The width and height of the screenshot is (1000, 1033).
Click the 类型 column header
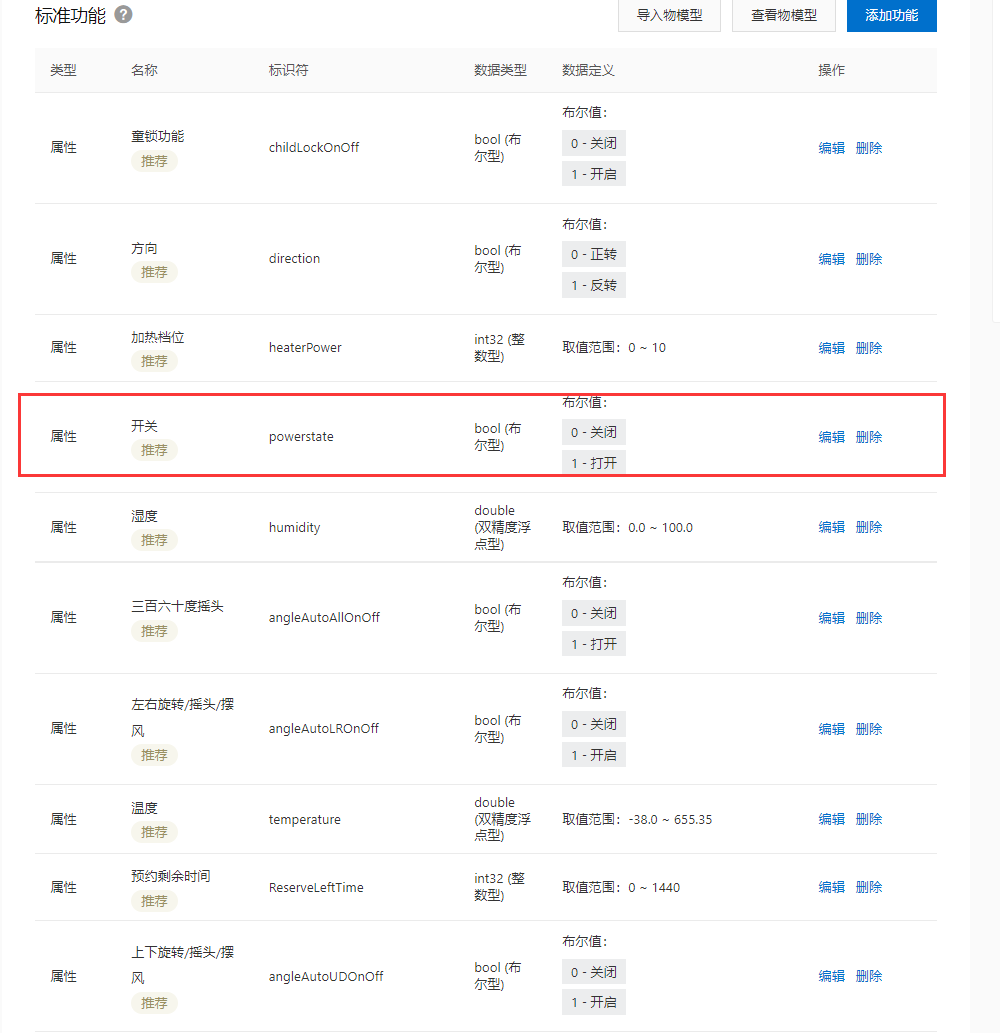click(x=63, y=70)
